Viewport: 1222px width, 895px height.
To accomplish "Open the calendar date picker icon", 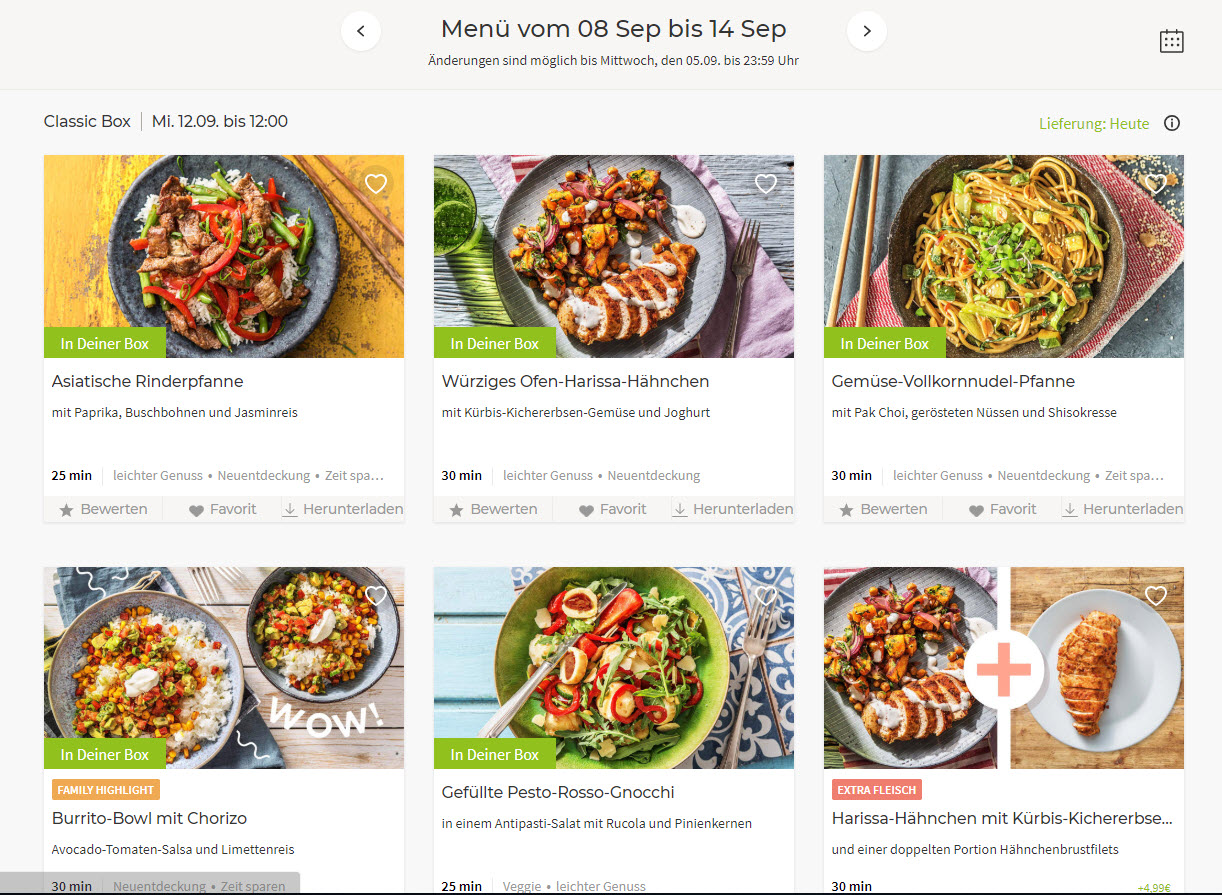I will point(1171,41).
